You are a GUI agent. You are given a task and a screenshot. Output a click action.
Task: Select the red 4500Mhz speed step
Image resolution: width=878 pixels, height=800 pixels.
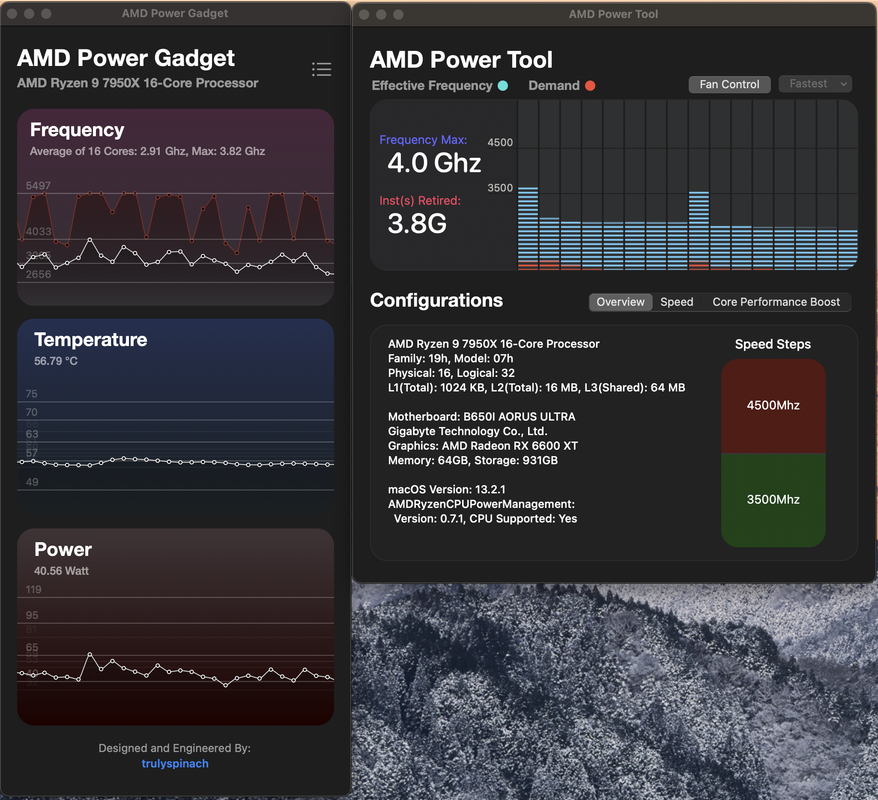(773, 406)
